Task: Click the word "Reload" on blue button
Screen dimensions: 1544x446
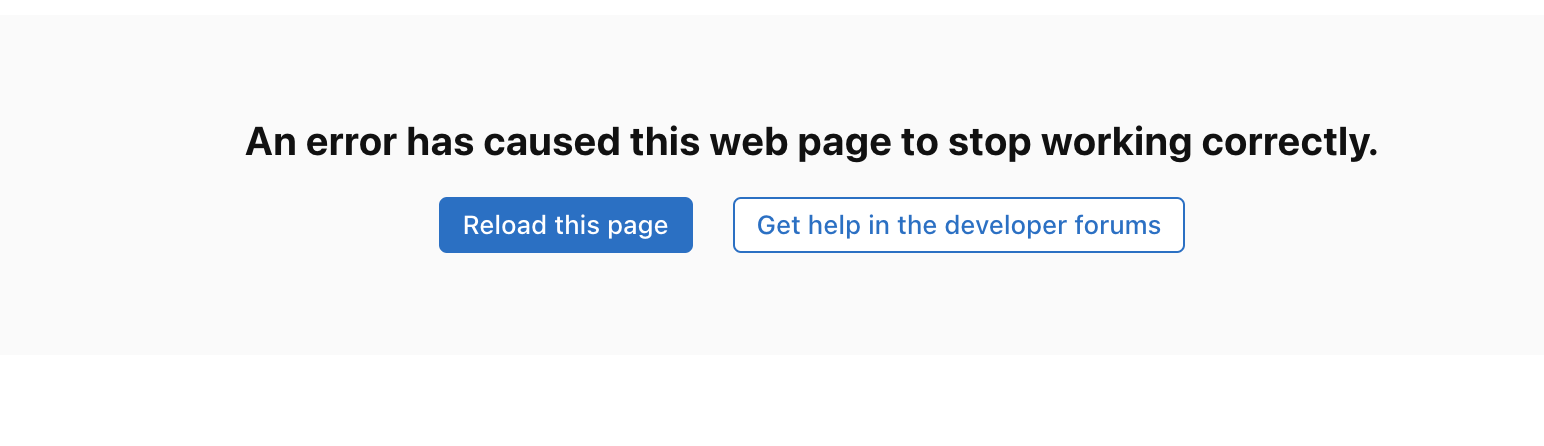Action: tap(505, 225)
